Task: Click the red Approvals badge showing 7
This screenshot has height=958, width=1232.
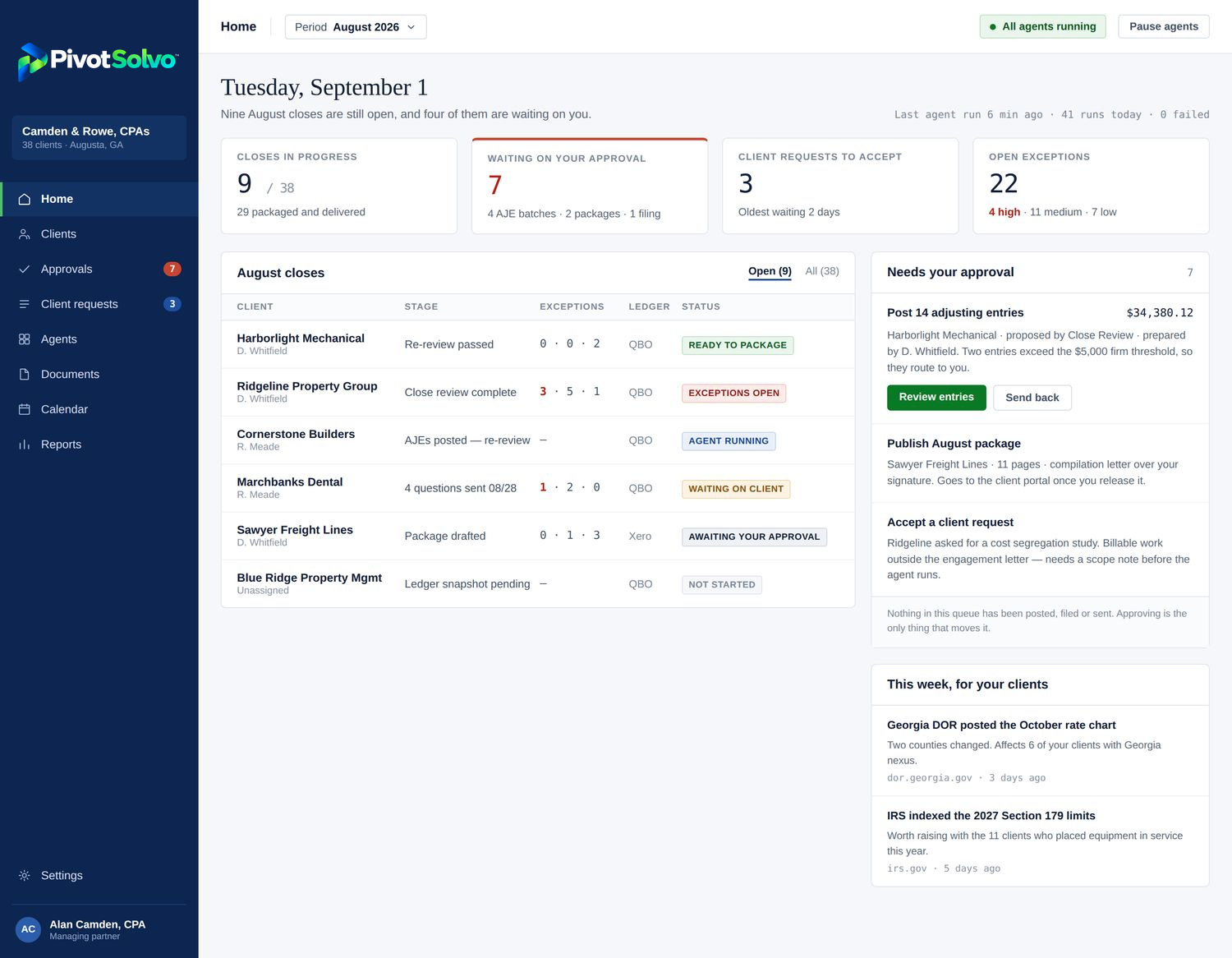Action: pyautogui.click(x=172, y=269)
